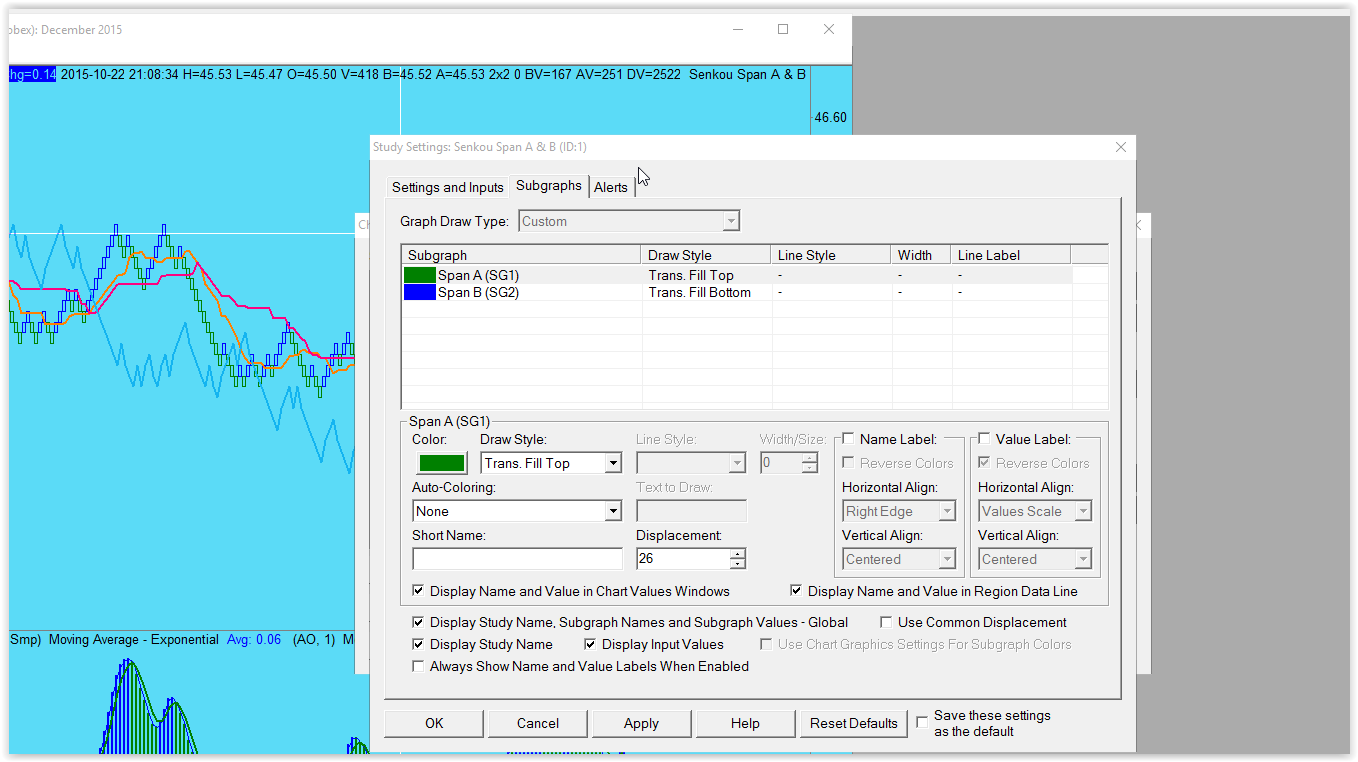Click into the Short Name text field

point(517,559)
